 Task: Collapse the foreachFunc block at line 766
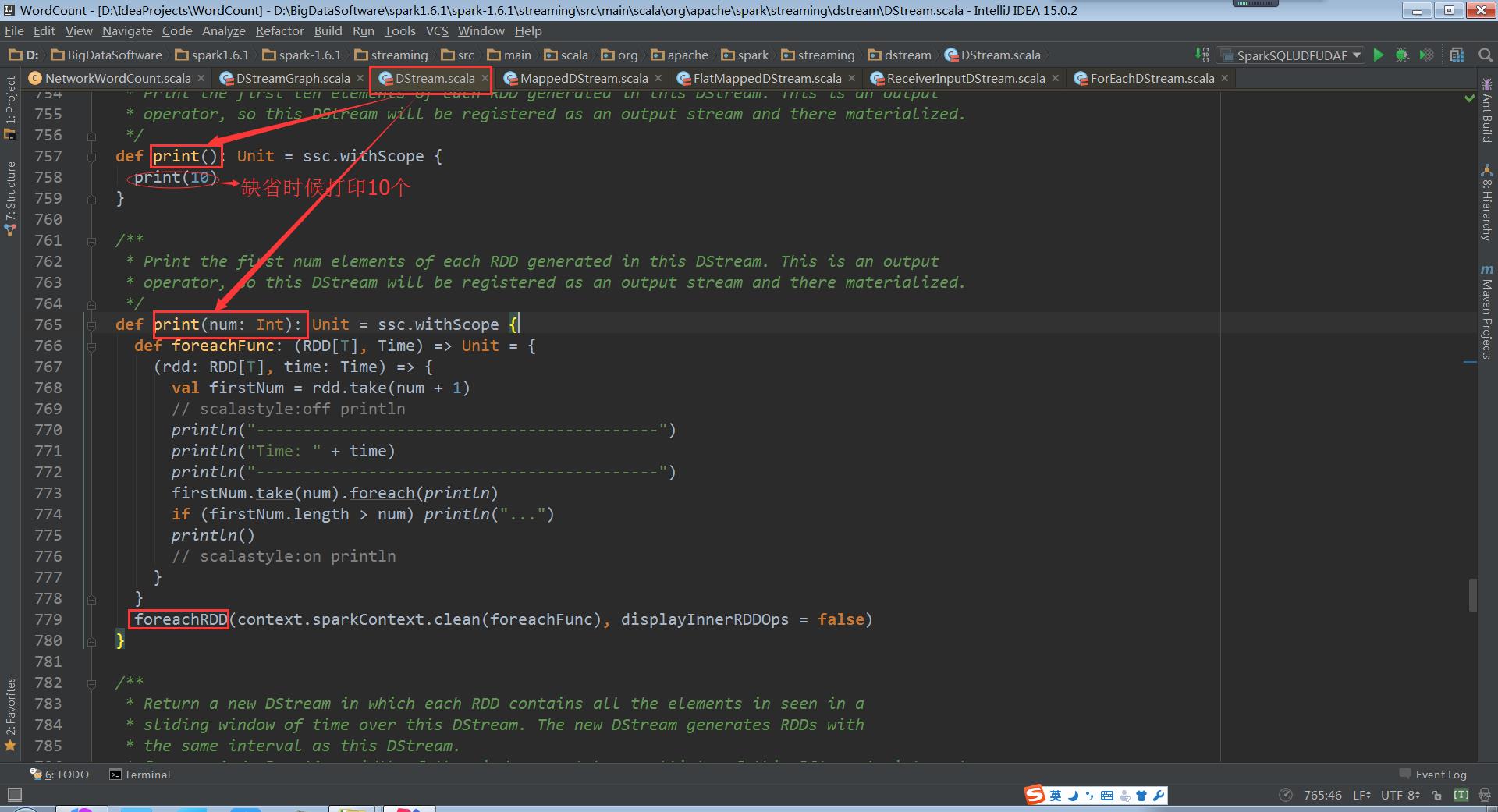point(92,346)
